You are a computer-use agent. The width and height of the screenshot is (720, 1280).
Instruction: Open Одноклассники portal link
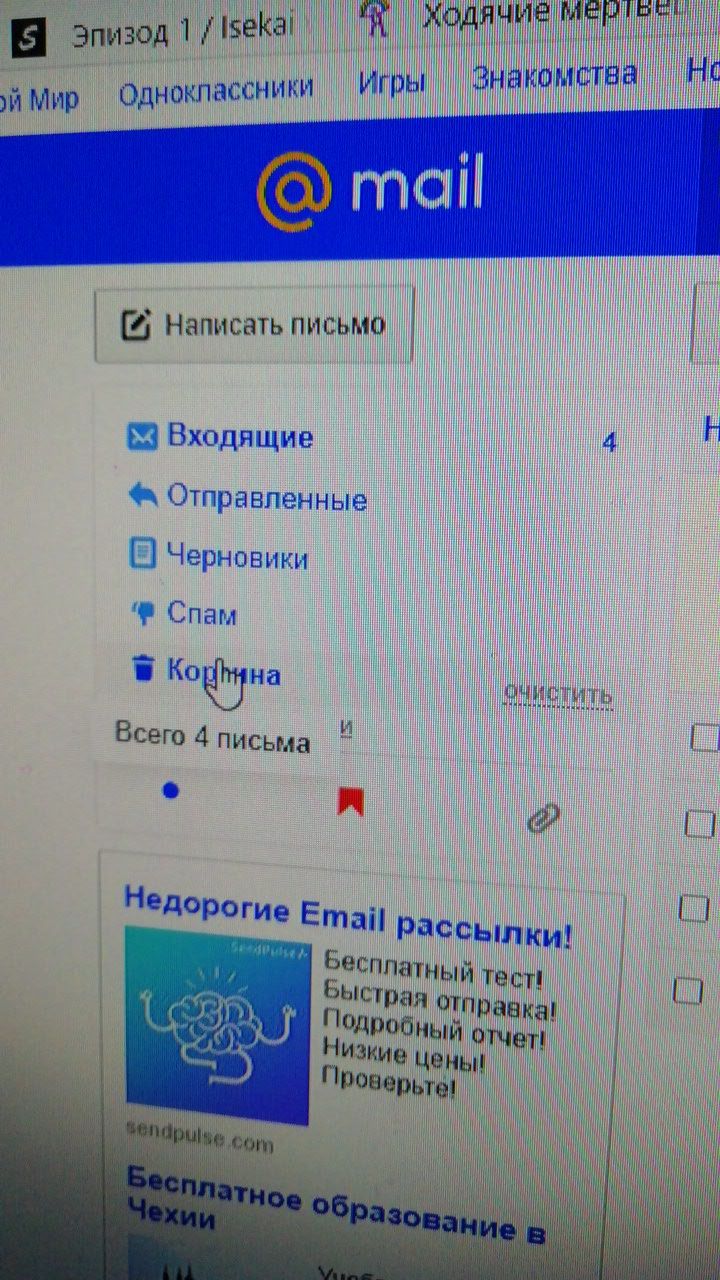(215, 90)
